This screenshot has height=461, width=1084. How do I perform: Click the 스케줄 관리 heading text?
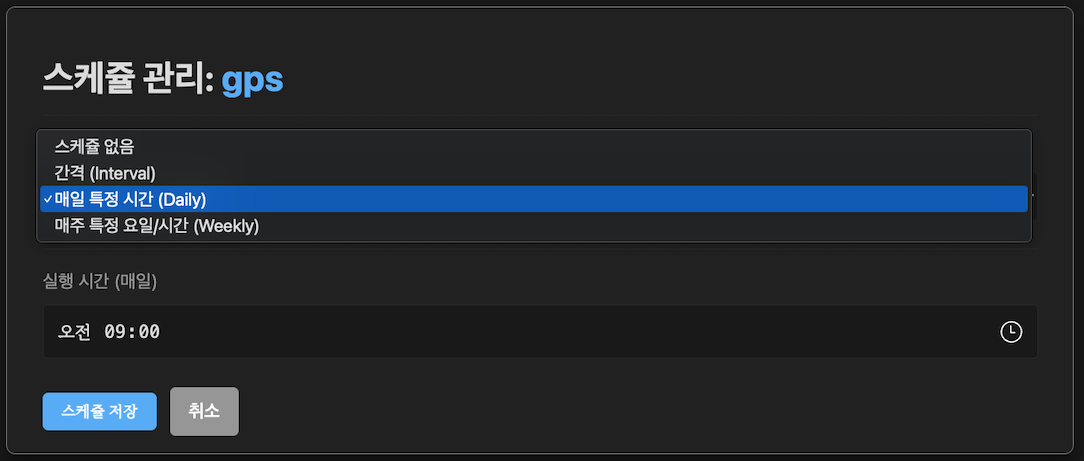128,80
